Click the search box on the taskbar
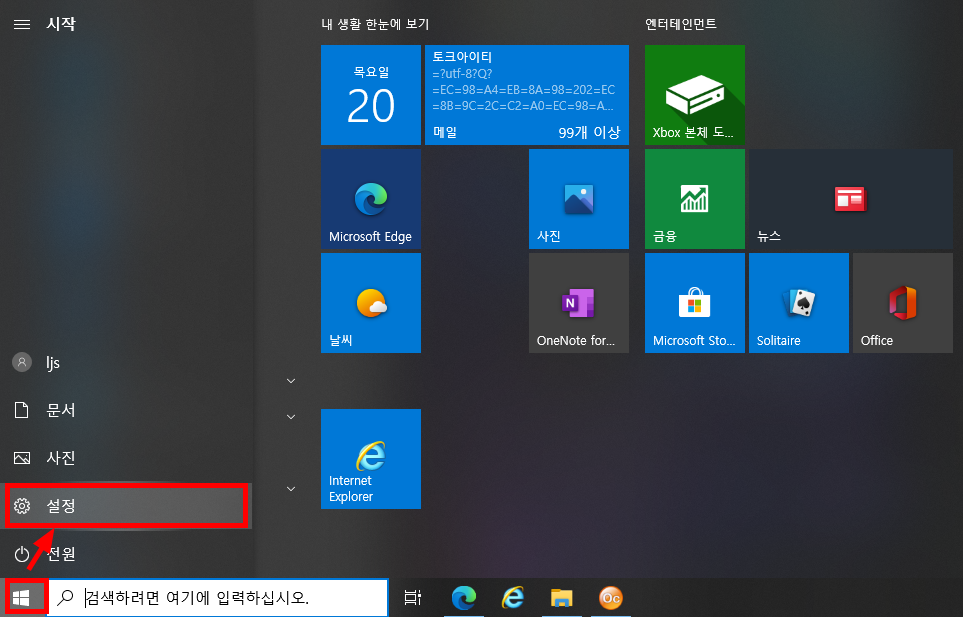Image resolution: width=963 pixels, height=617 pixels. click(218, 597)
